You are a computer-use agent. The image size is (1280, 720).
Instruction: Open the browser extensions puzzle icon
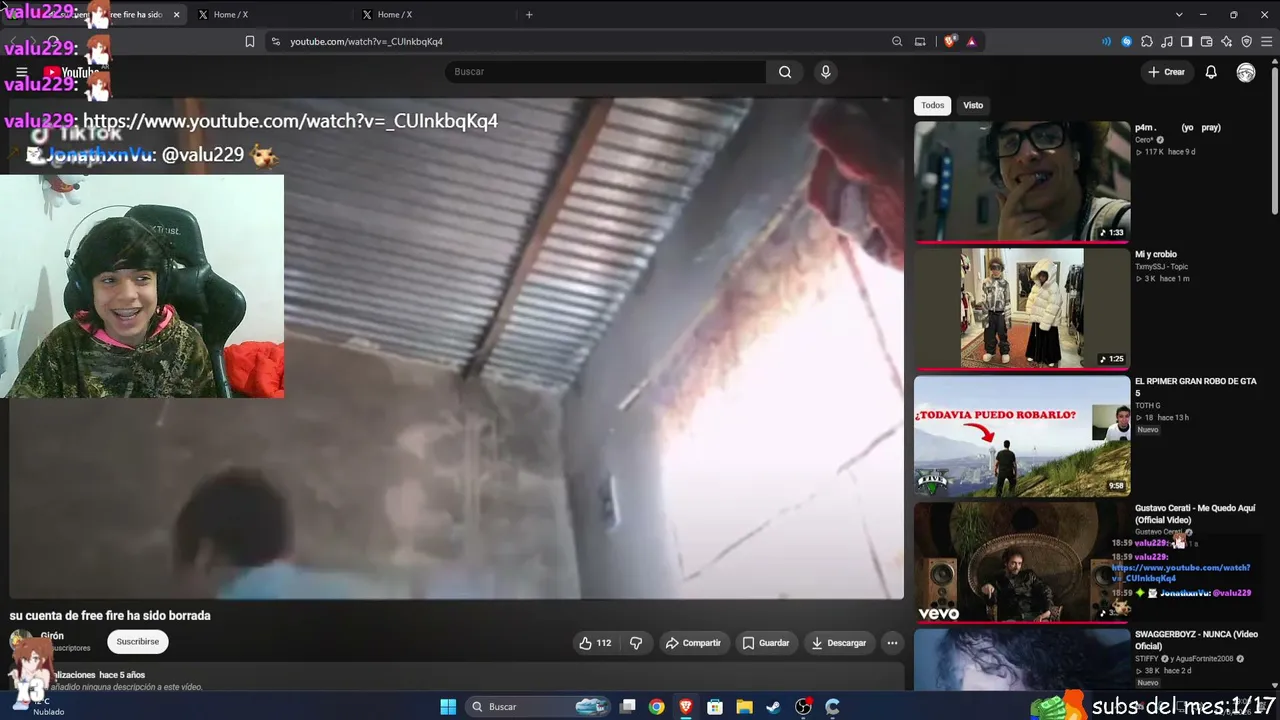1147,41
